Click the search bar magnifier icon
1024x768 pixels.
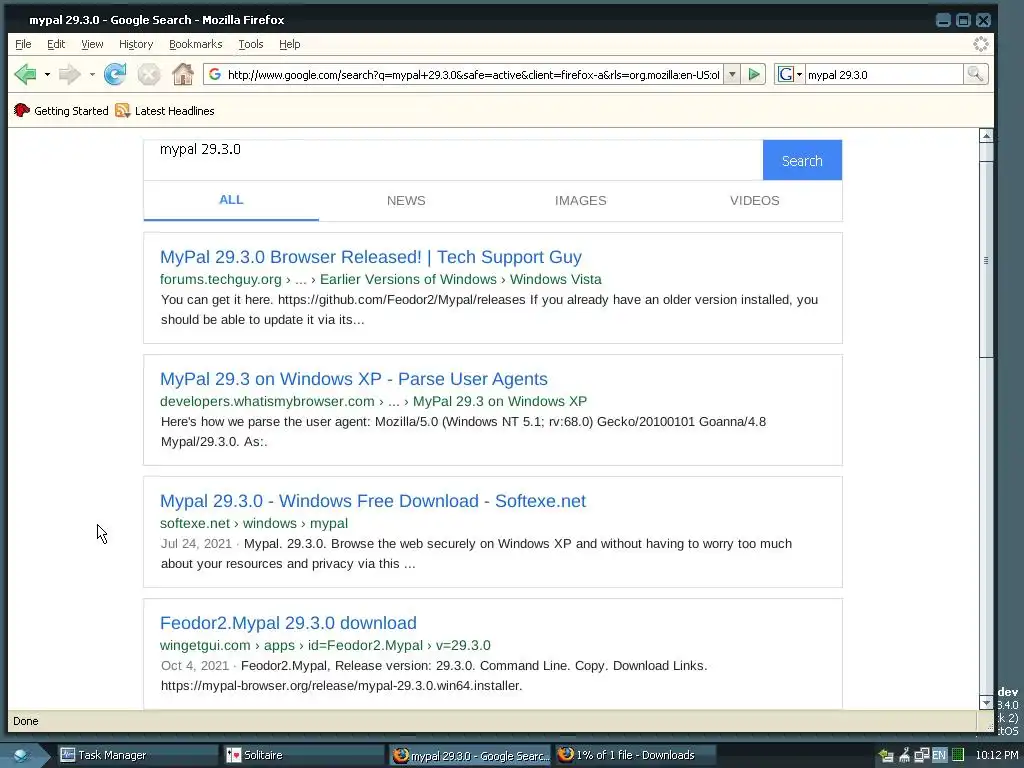tap(975, 74)
